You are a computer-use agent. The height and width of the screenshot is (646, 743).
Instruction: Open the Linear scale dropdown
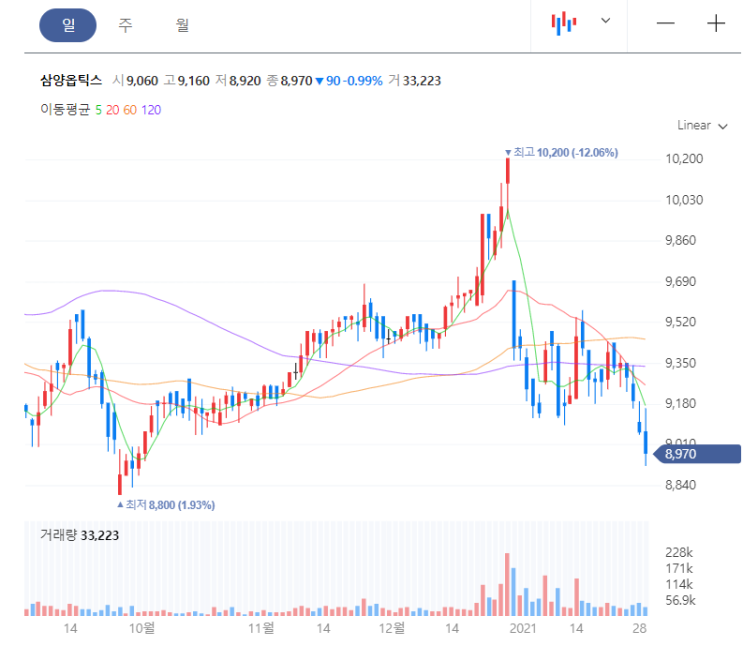(x=702, y=126)
